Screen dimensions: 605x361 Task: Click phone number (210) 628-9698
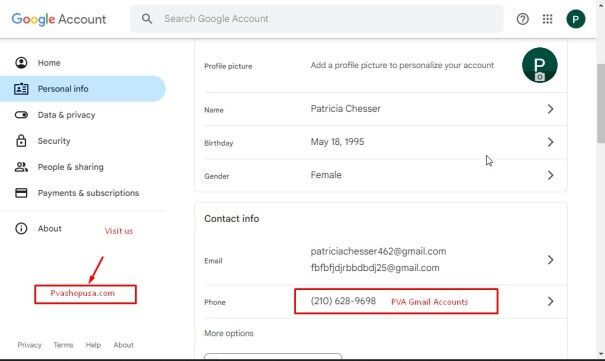point(343,301)
